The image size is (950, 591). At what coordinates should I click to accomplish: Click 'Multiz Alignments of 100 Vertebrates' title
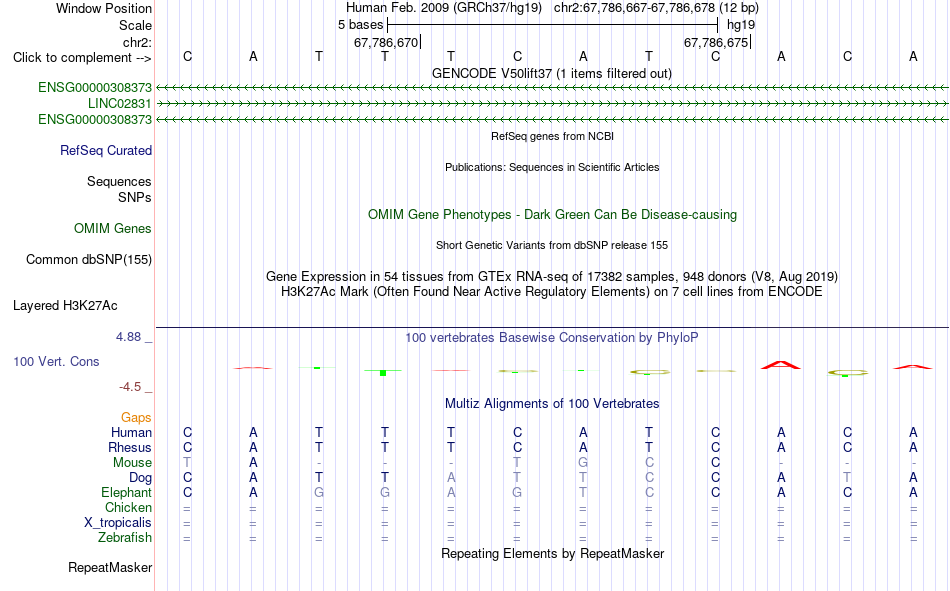(552, 404)
